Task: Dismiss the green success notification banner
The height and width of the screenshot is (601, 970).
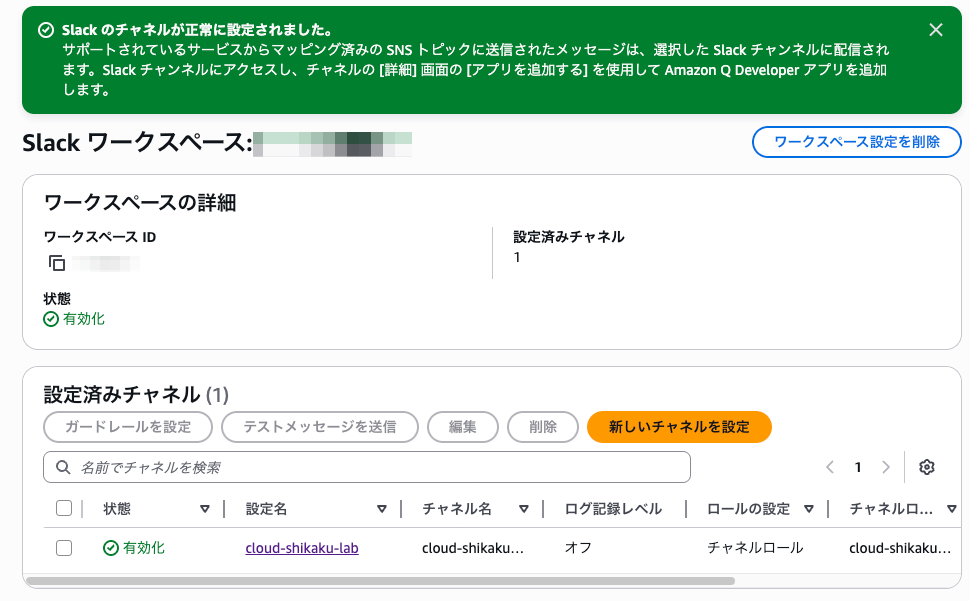Action: [x=935, y=30]
